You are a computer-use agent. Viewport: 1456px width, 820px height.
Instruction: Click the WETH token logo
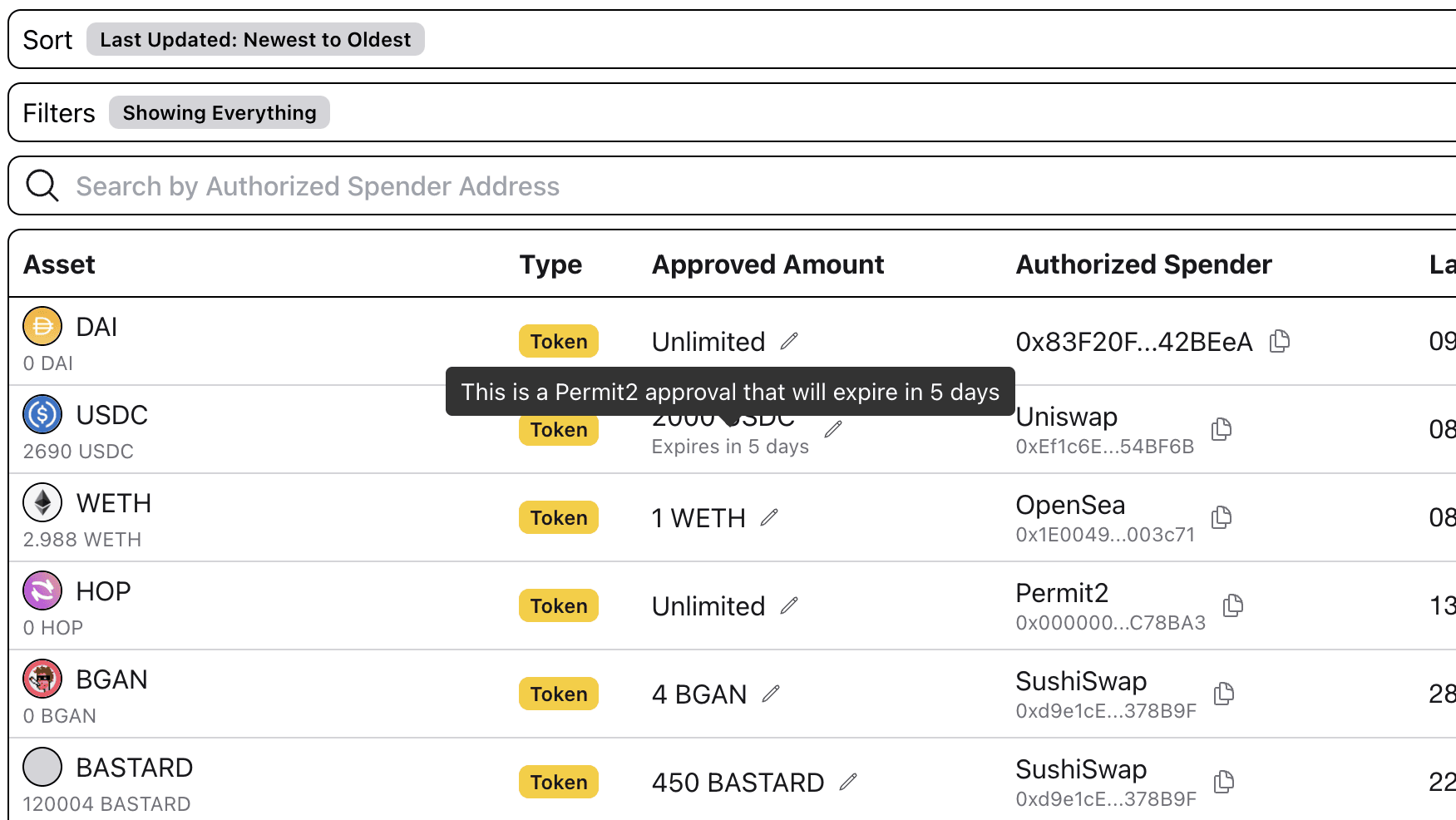[42, 502]
